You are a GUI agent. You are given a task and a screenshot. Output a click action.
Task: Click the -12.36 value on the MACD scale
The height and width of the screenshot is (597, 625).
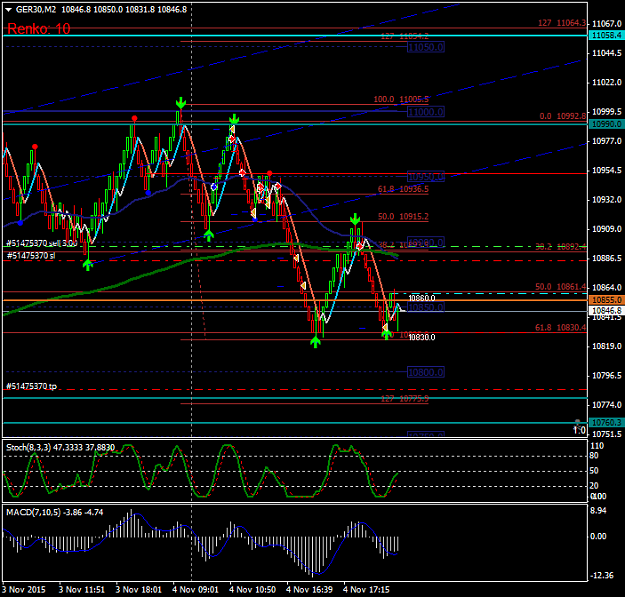click(x=601, y=575)
